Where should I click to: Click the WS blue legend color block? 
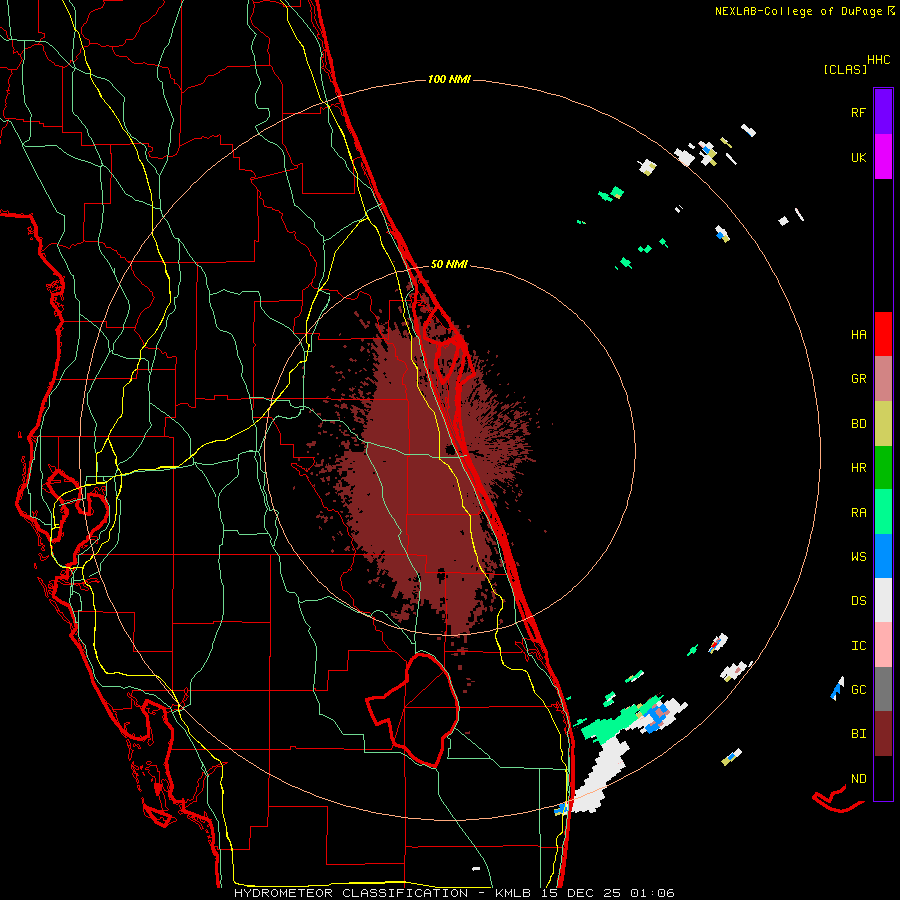[883, 556]
